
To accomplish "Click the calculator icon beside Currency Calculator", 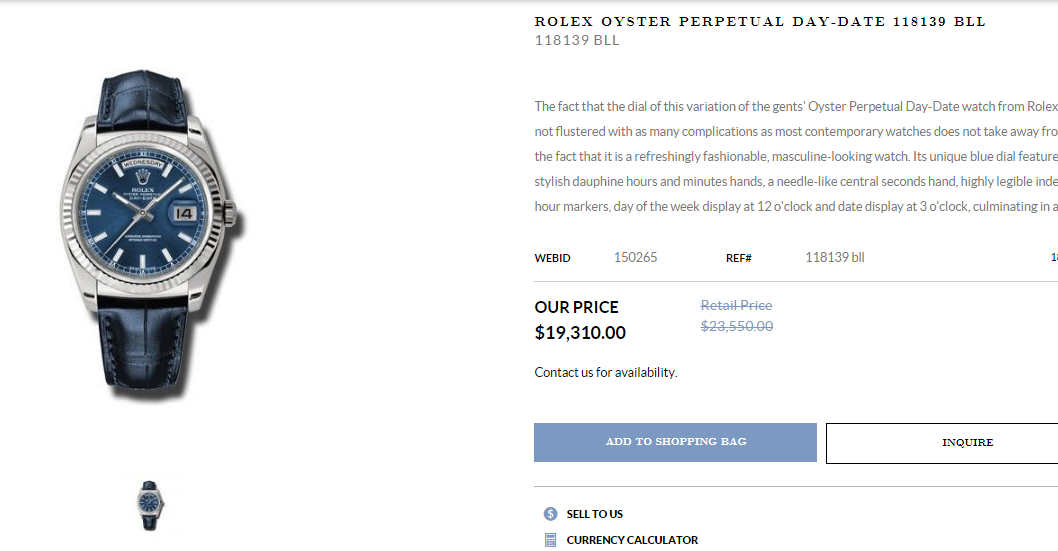I will tap(551, 540).
